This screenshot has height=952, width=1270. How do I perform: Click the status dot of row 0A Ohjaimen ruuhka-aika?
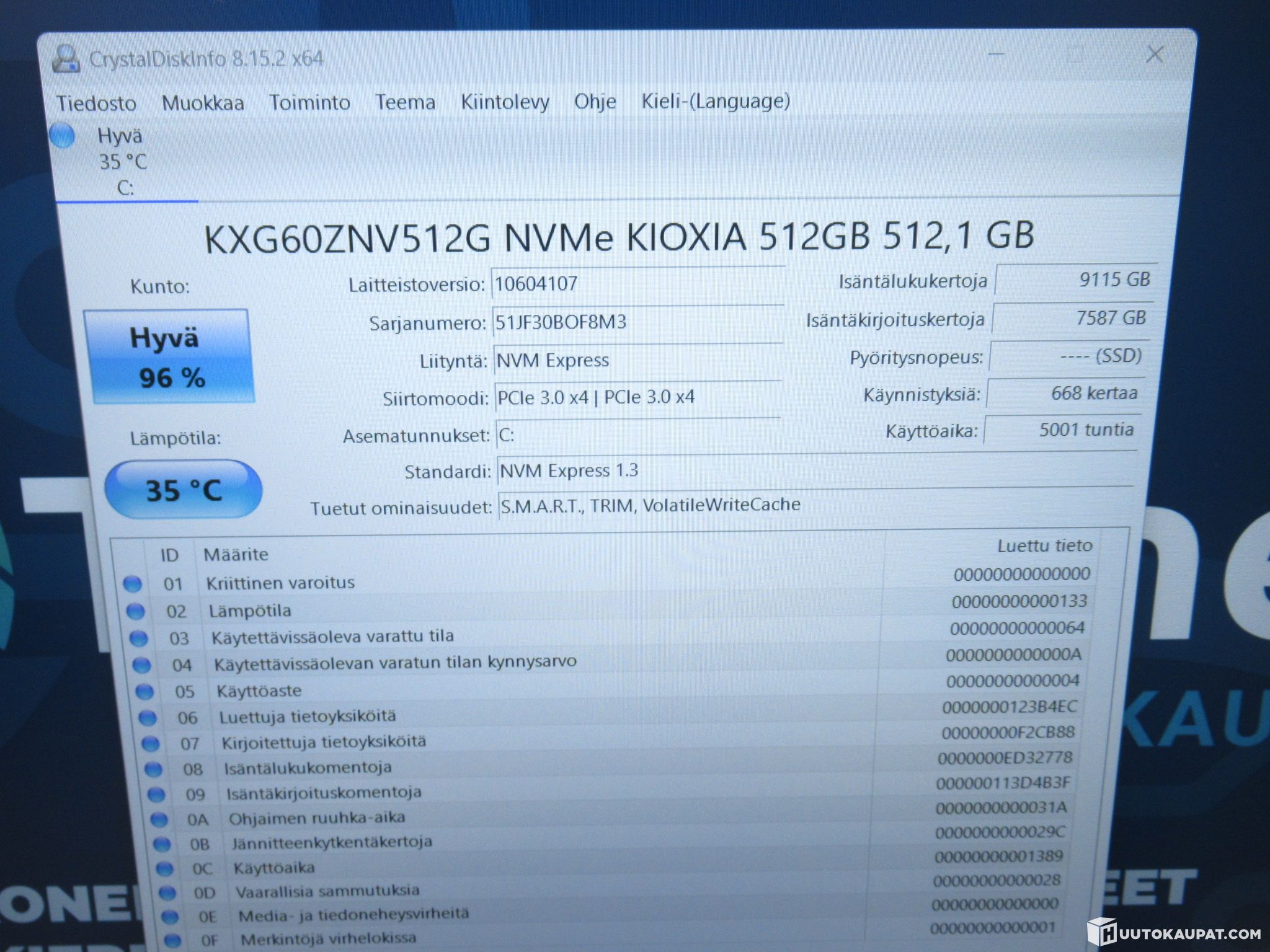pyautogui.click(x=159, y=819)
